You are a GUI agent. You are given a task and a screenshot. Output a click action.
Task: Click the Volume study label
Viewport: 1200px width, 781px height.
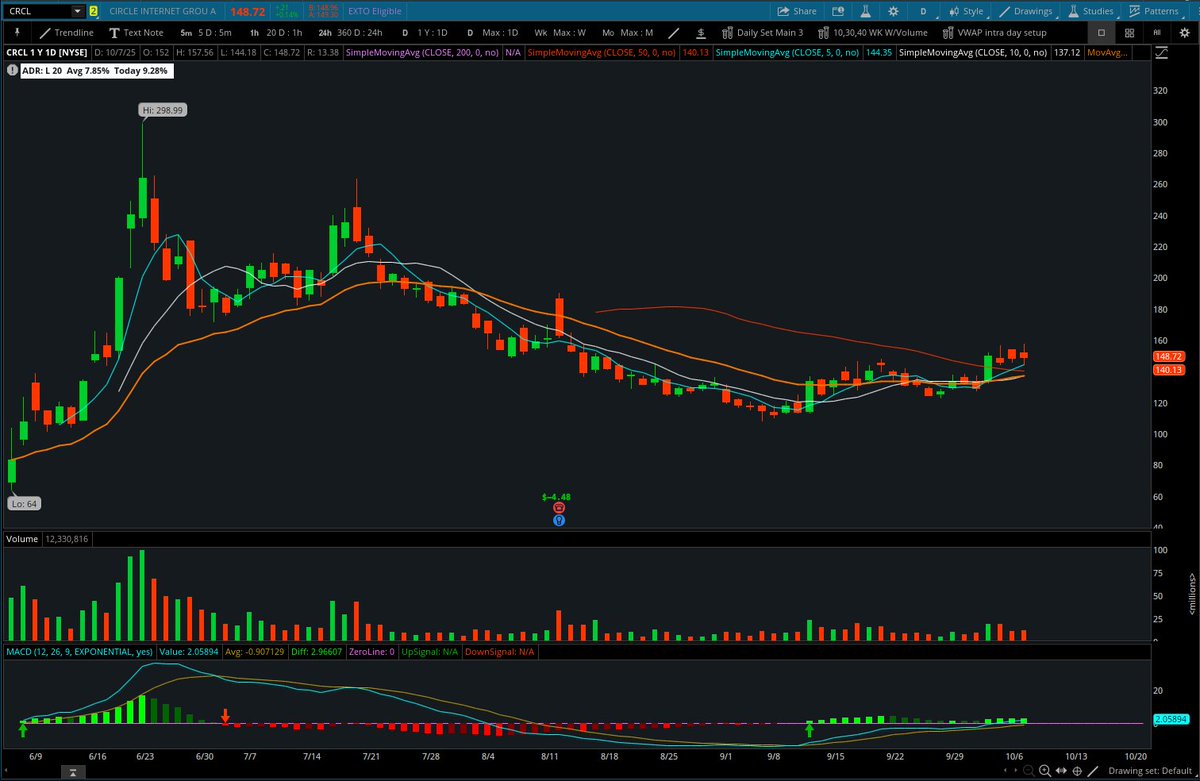[x=21, y=539]
